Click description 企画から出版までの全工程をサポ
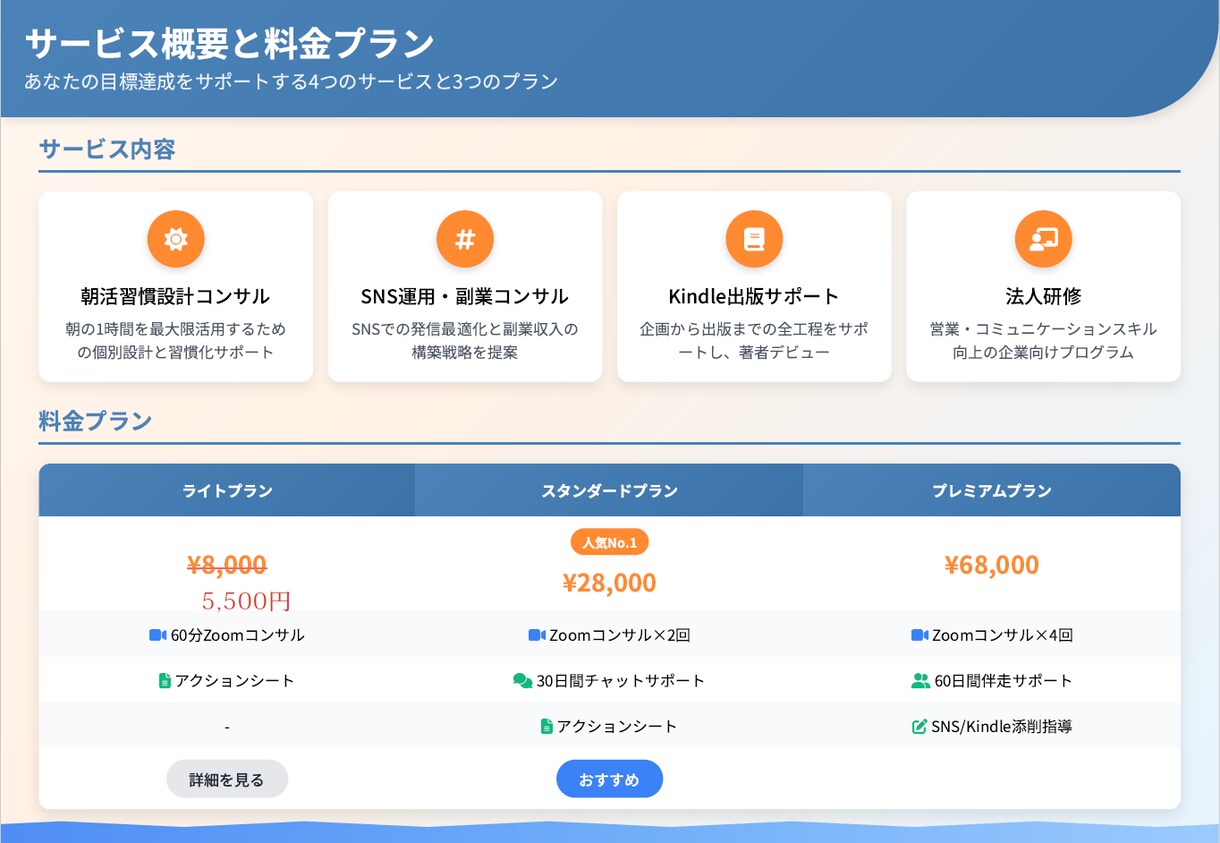1220x843 pixels. (x=754, y=329)
